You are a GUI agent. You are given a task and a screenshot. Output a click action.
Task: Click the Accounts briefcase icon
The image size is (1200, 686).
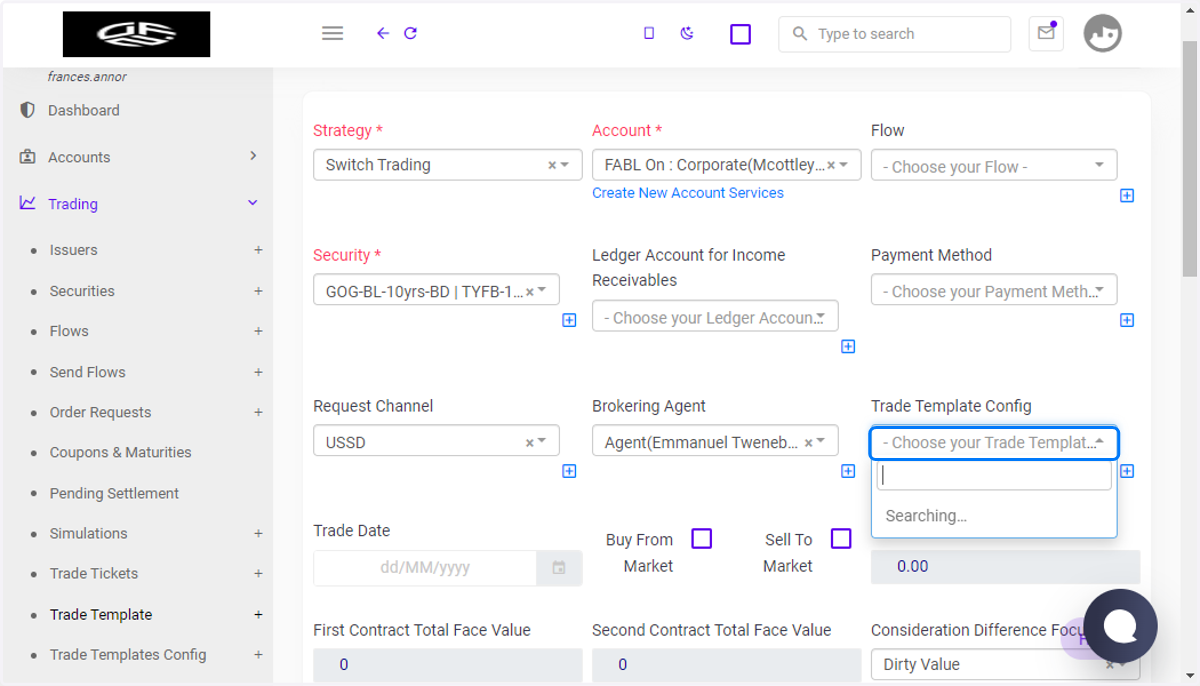[x=27, y=157]
